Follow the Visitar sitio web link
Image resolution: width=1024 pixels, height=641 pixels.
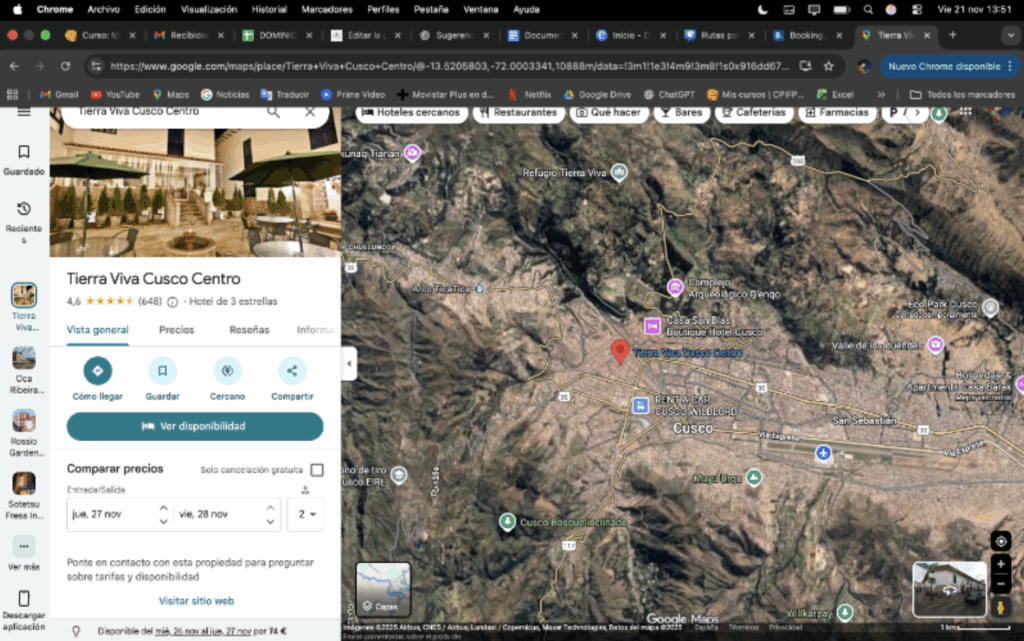196,601
